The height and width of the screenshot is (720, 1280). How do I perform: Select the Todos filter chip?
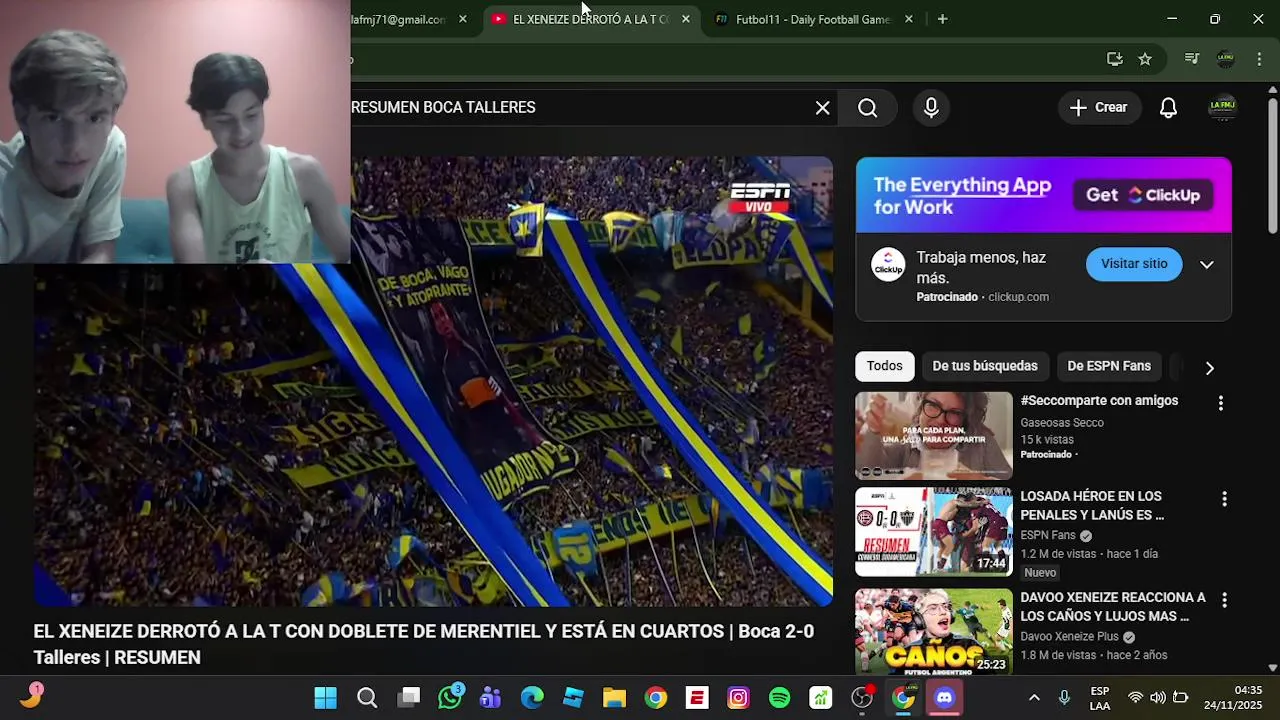point(884,366)
